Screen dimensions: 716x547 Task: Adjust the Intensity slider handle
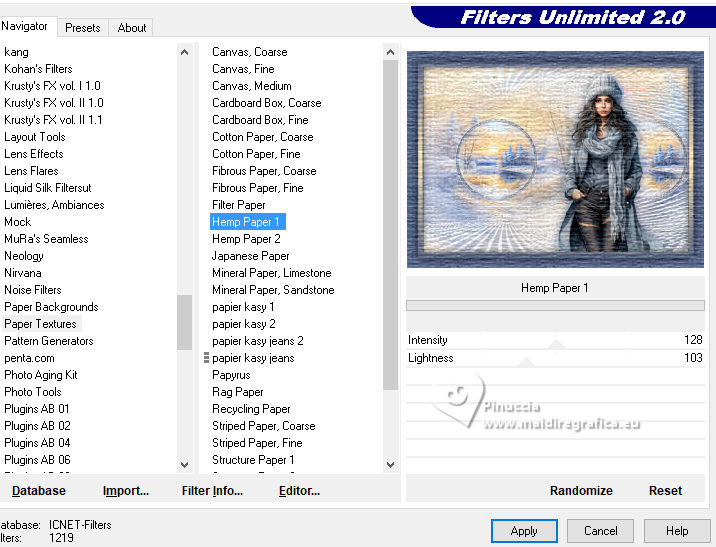(556, 345)
